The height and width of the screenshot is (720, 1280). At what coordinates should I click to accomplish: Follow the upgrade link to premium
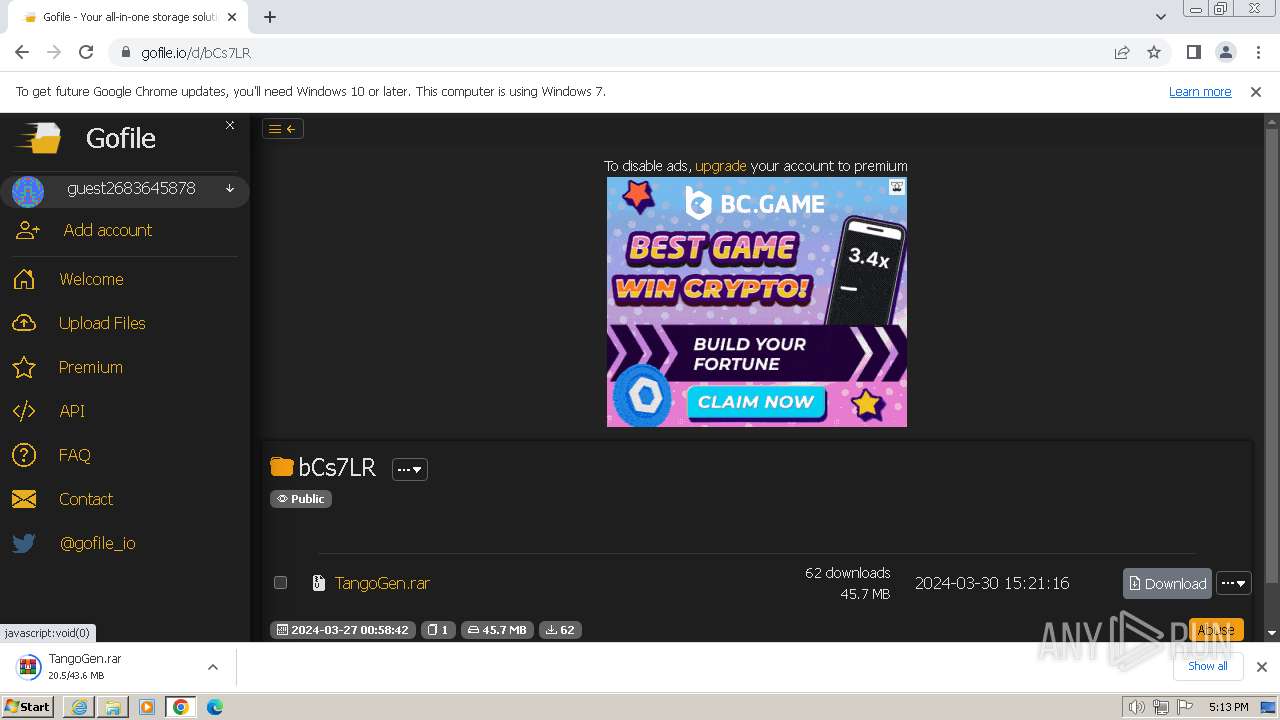coord(721,166)
